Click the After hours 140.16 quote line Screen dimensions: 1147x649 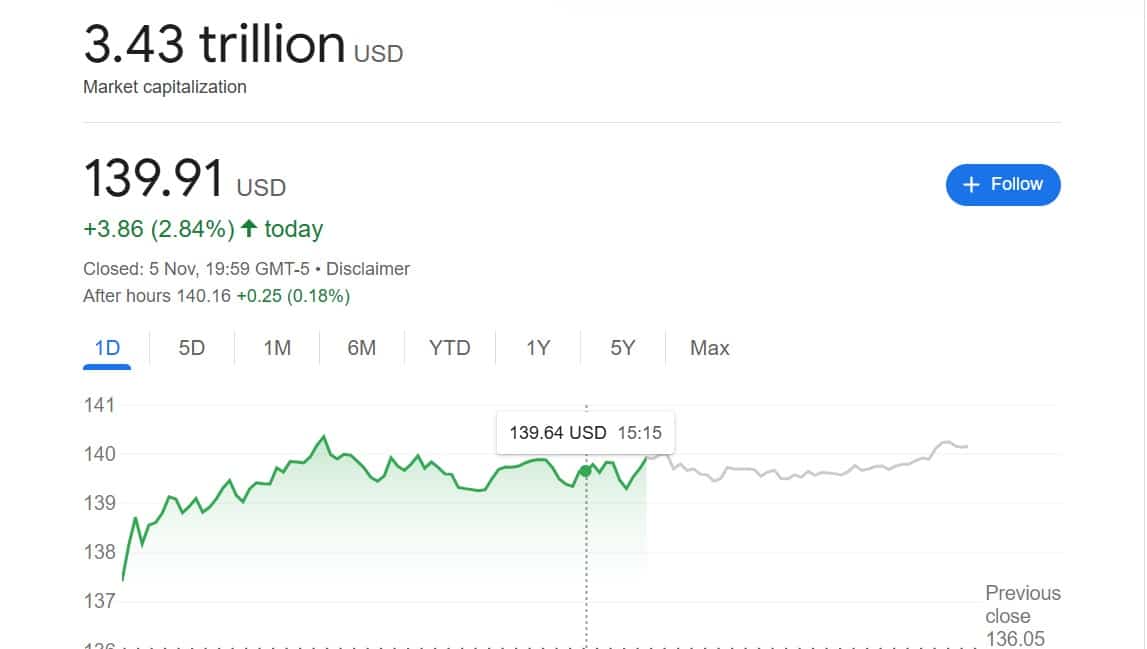tap(216, 296)
